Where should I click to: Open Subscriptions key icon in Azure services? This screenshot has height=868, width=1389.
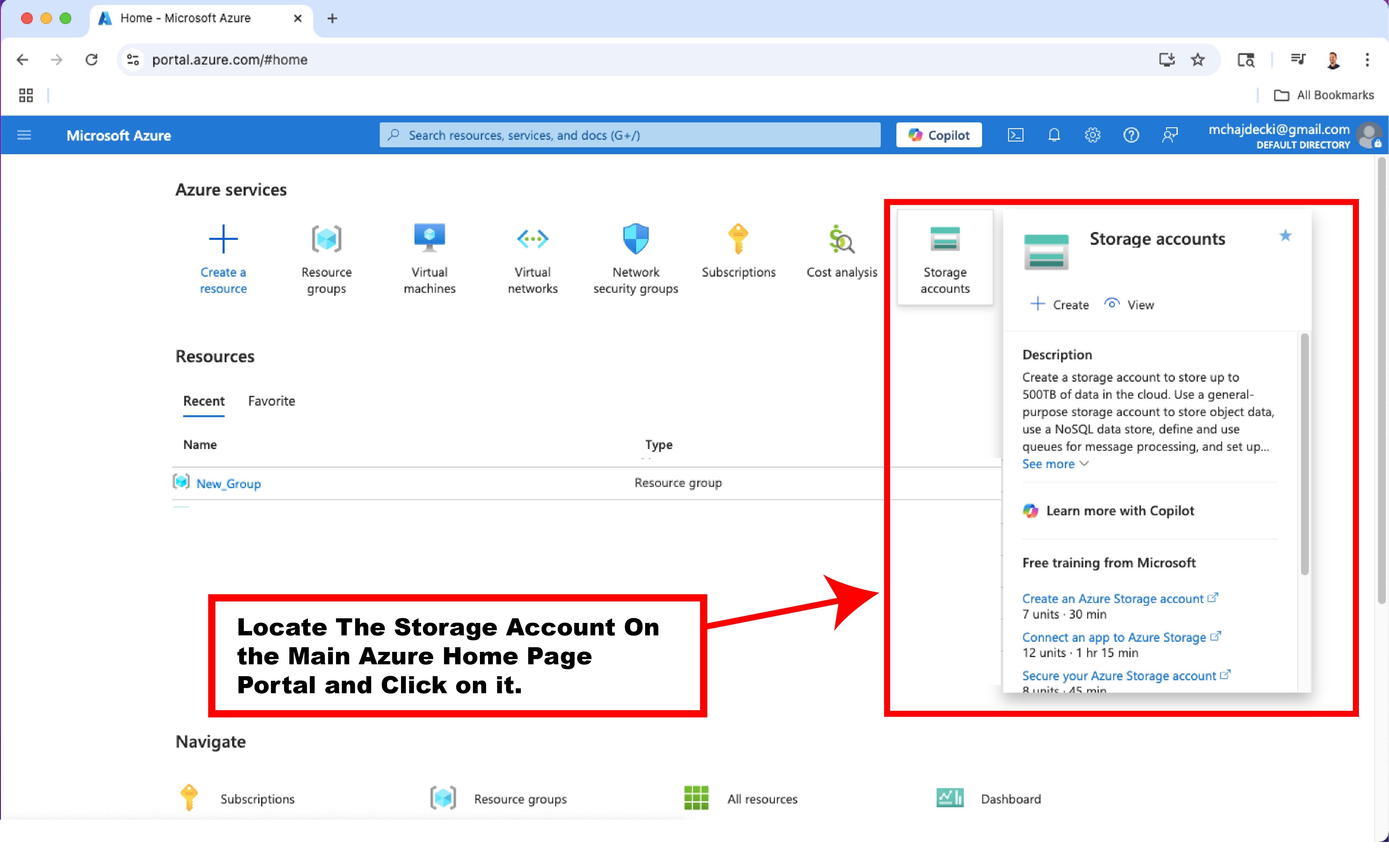coord(738,239)
